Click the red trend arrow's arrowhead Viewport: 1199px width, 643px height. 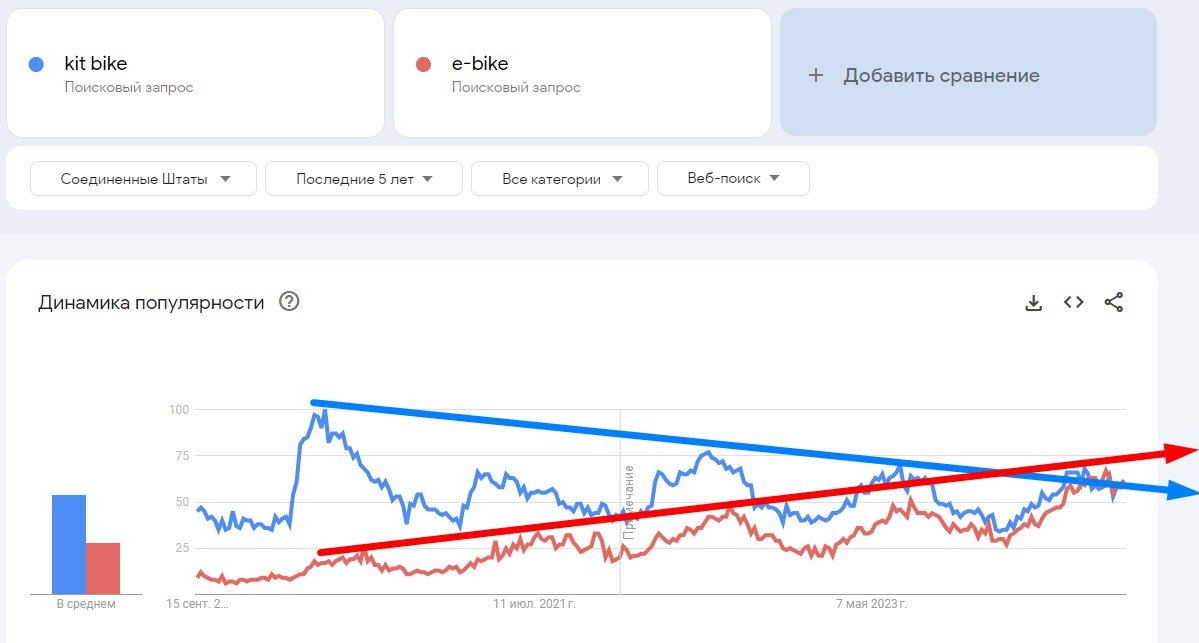(1184, 452)
